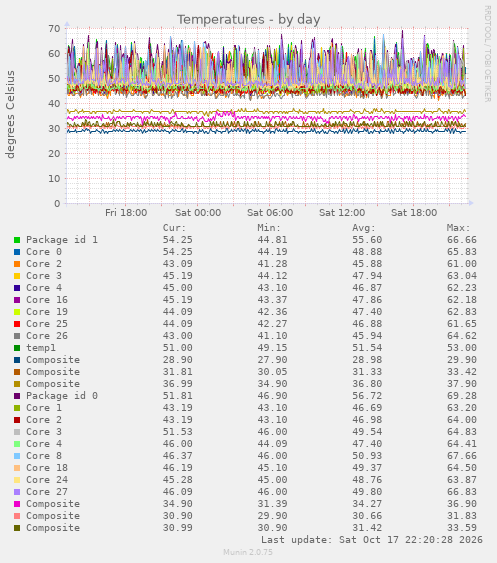Click the Fri 18:00 time axis label

pyautogui.click(x=126, y=213)
